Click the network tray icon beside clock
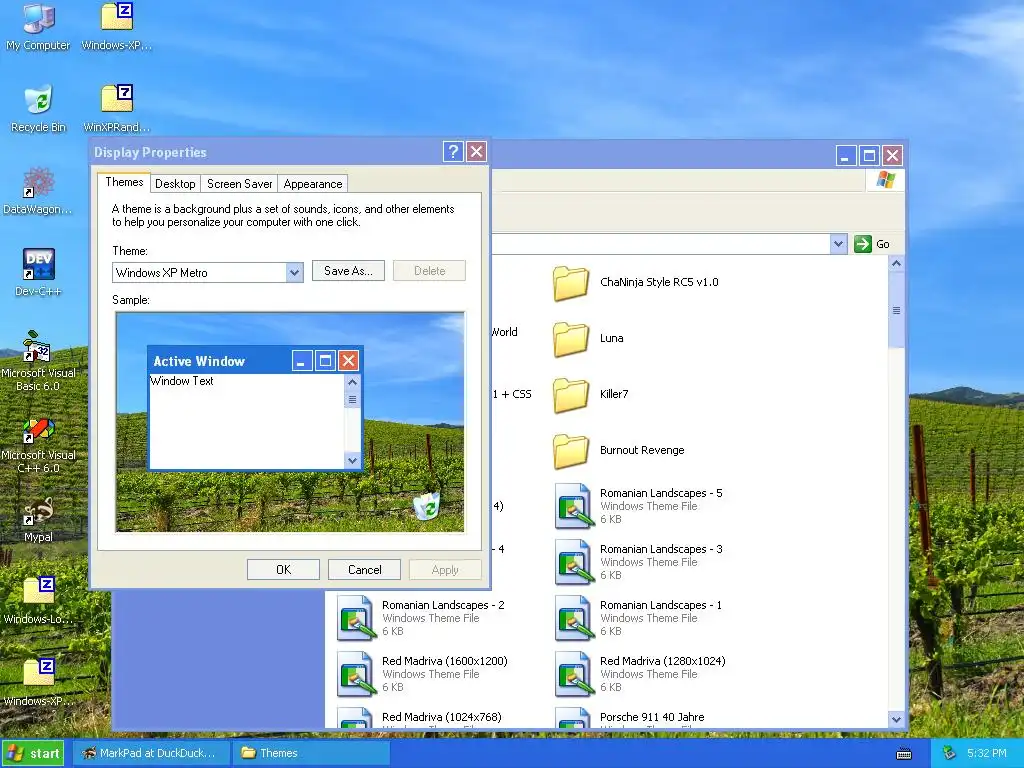Image resolution: width=1024 pixels, height=768 pixels. tap(950, 753)
